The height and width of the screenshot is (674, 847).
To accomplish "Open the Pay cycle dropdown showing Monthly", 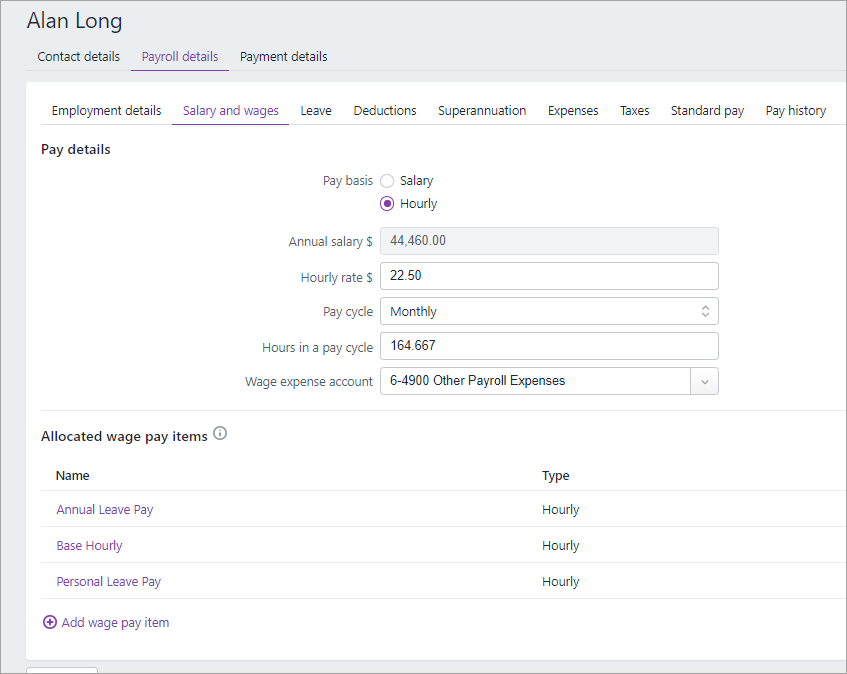I will (x=549, y=311).
